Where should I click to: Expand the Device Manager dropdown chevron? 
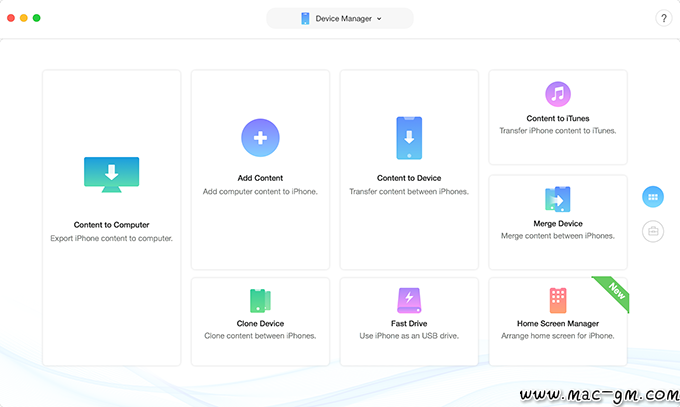coord(379,19)
